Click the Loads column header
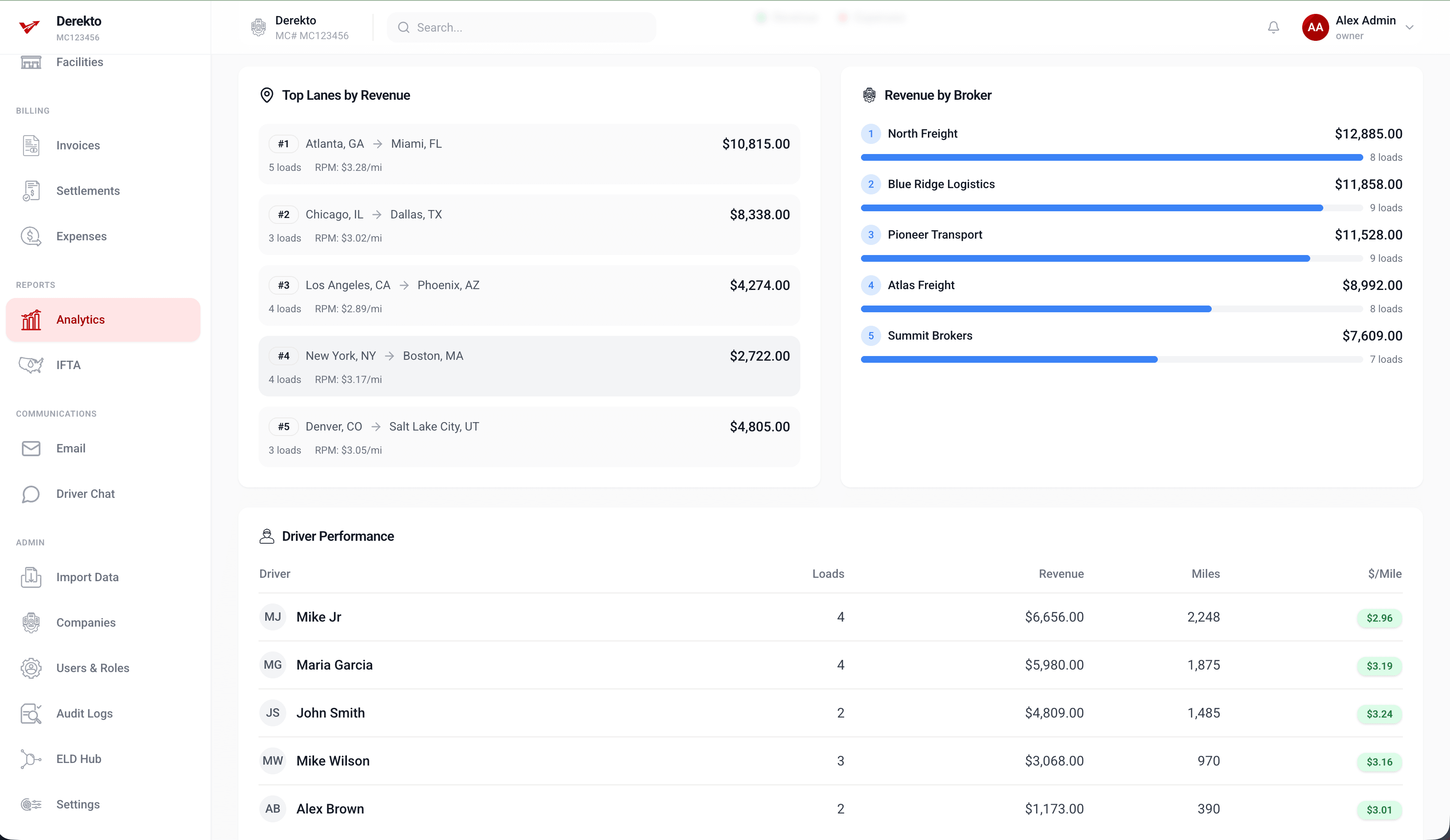The width and height of the screenshot is (1450, 840). coord(828,574)
